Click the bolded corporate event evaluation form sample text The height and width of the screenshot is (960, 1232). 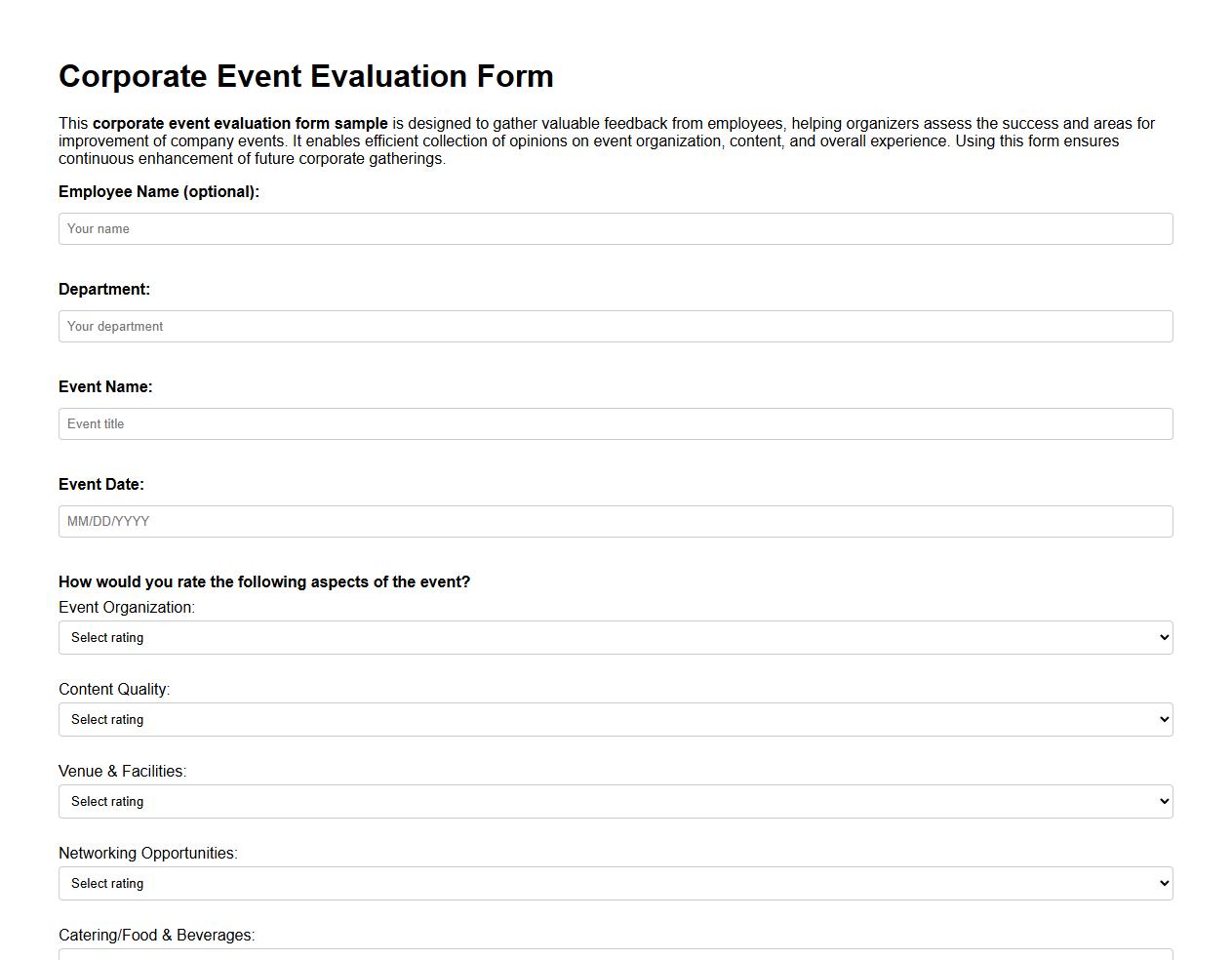click(239, 123)
